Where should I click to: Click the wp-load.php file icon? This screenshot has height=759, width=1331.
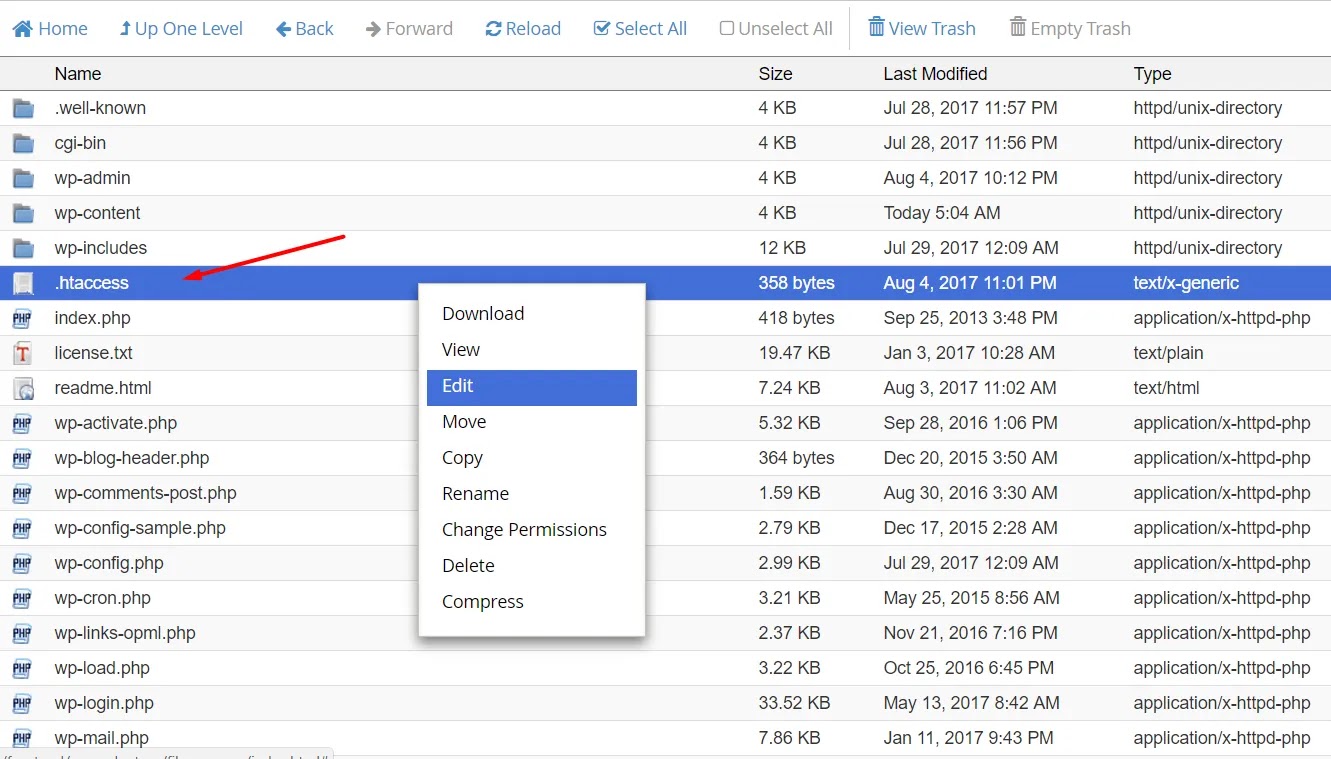[x=23, y=668]
